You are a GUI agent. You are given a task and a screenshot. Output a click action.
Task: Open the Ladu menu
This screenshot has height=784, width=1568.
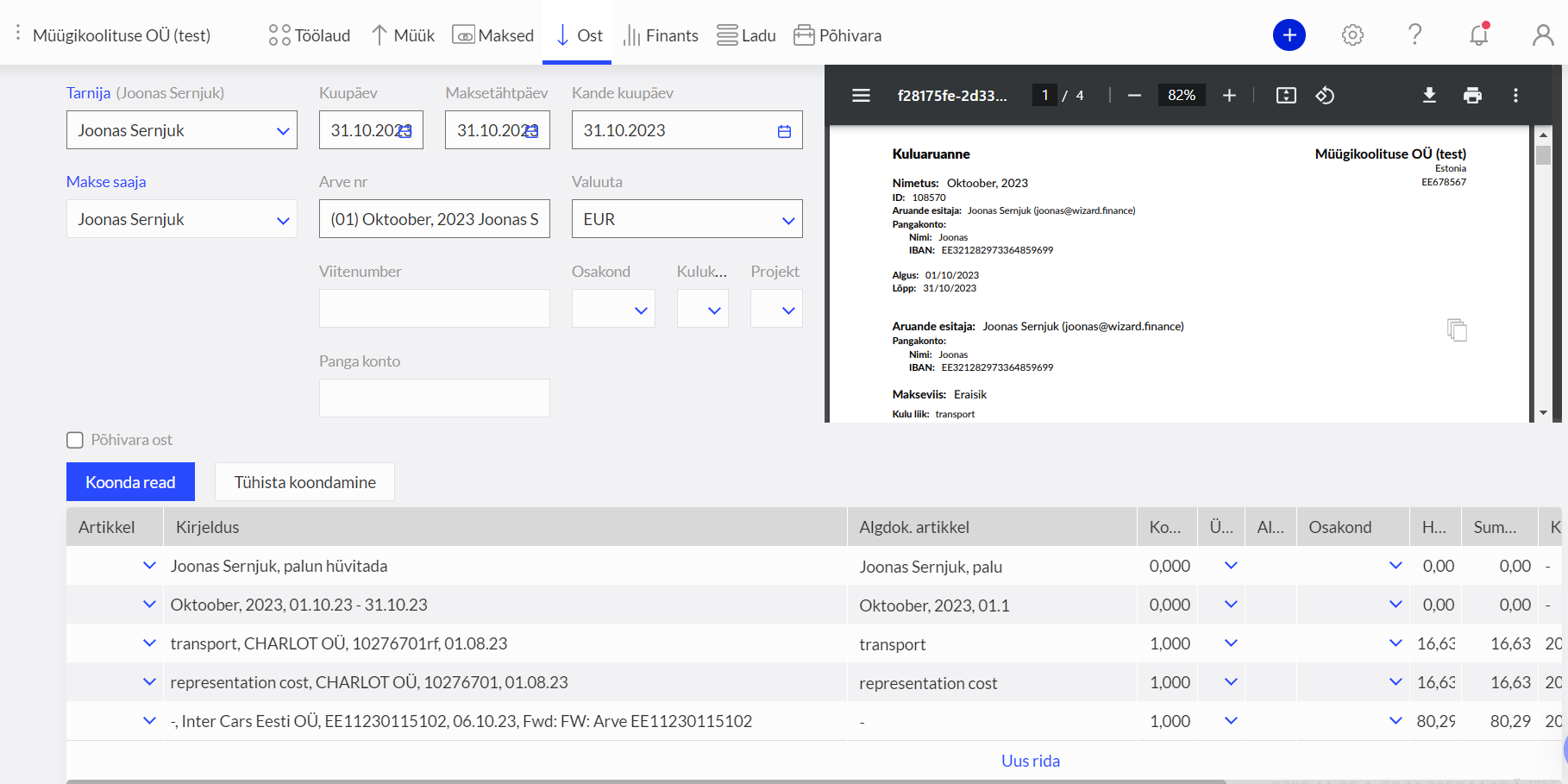(x=746, y=35)
